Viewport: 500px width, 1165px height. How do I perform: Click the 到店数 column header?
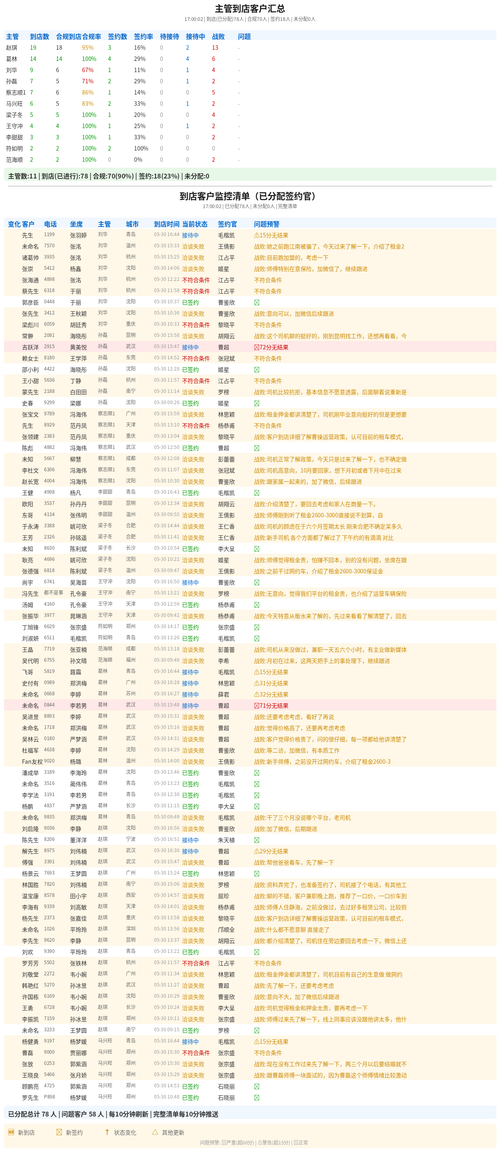tap(39, 36)
